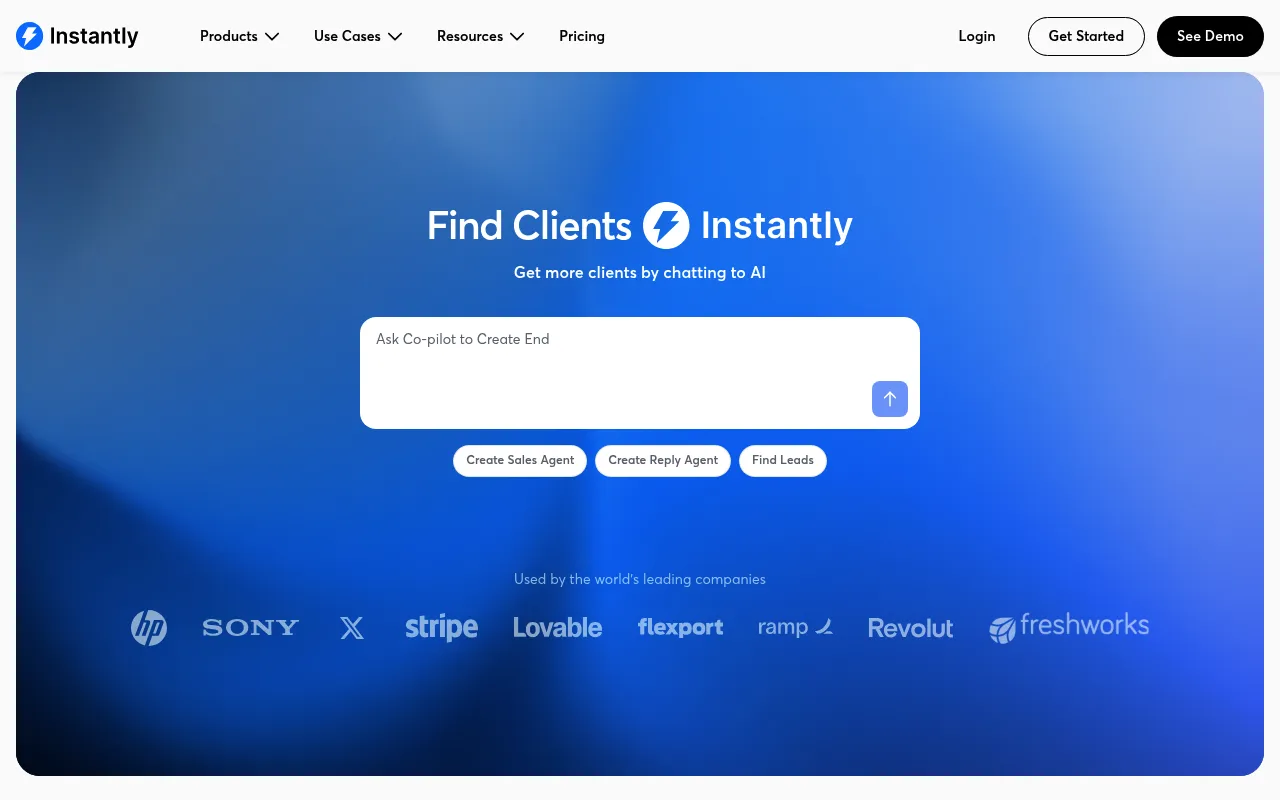1280x800 pixels.
Task: Click the HP logo
Action: [x=149, y=628]
